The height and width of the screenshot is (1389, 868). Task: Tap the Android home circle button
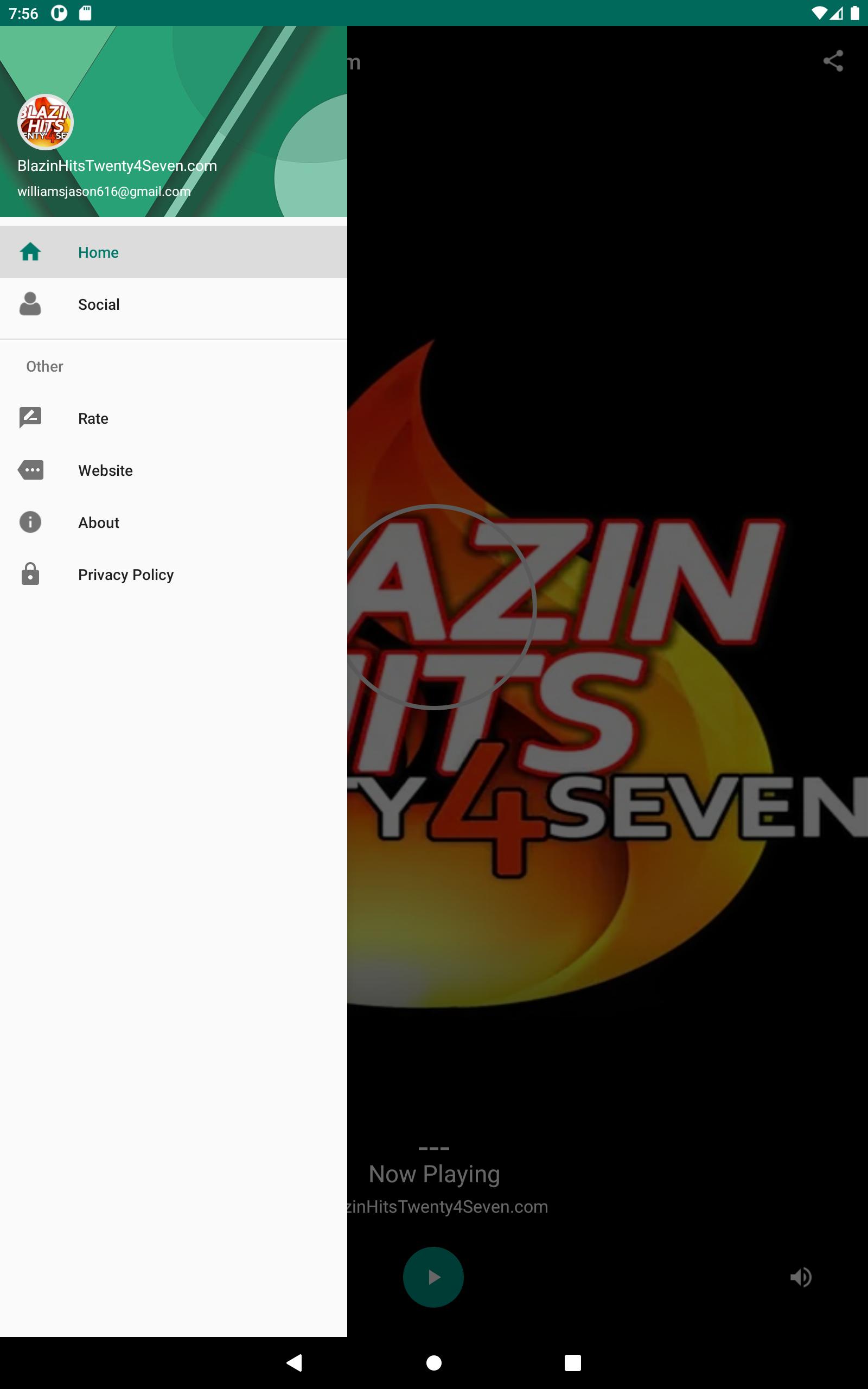(x=434, y=1362)
